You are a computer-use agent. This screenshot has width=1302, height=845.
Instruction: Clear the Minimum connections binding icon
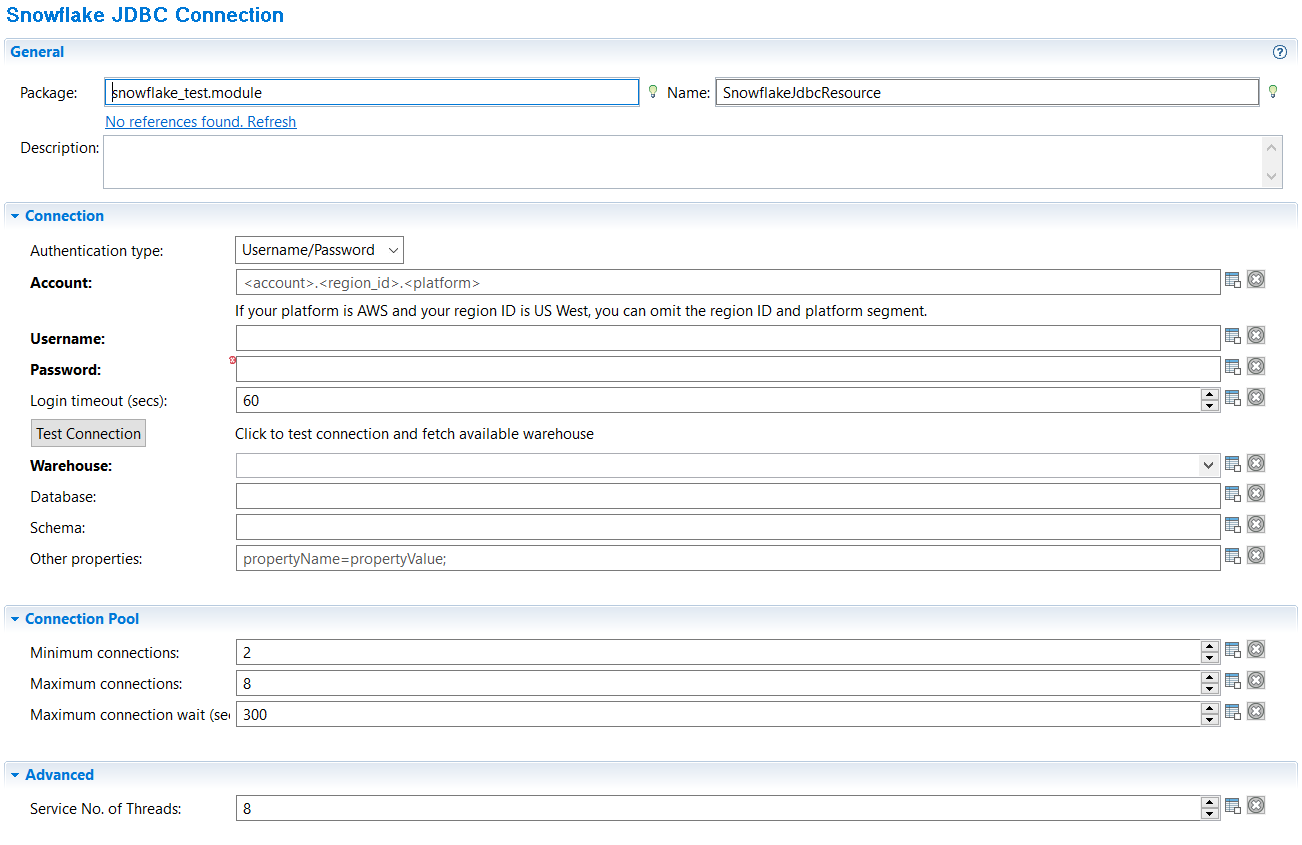tap(1256, 649)
